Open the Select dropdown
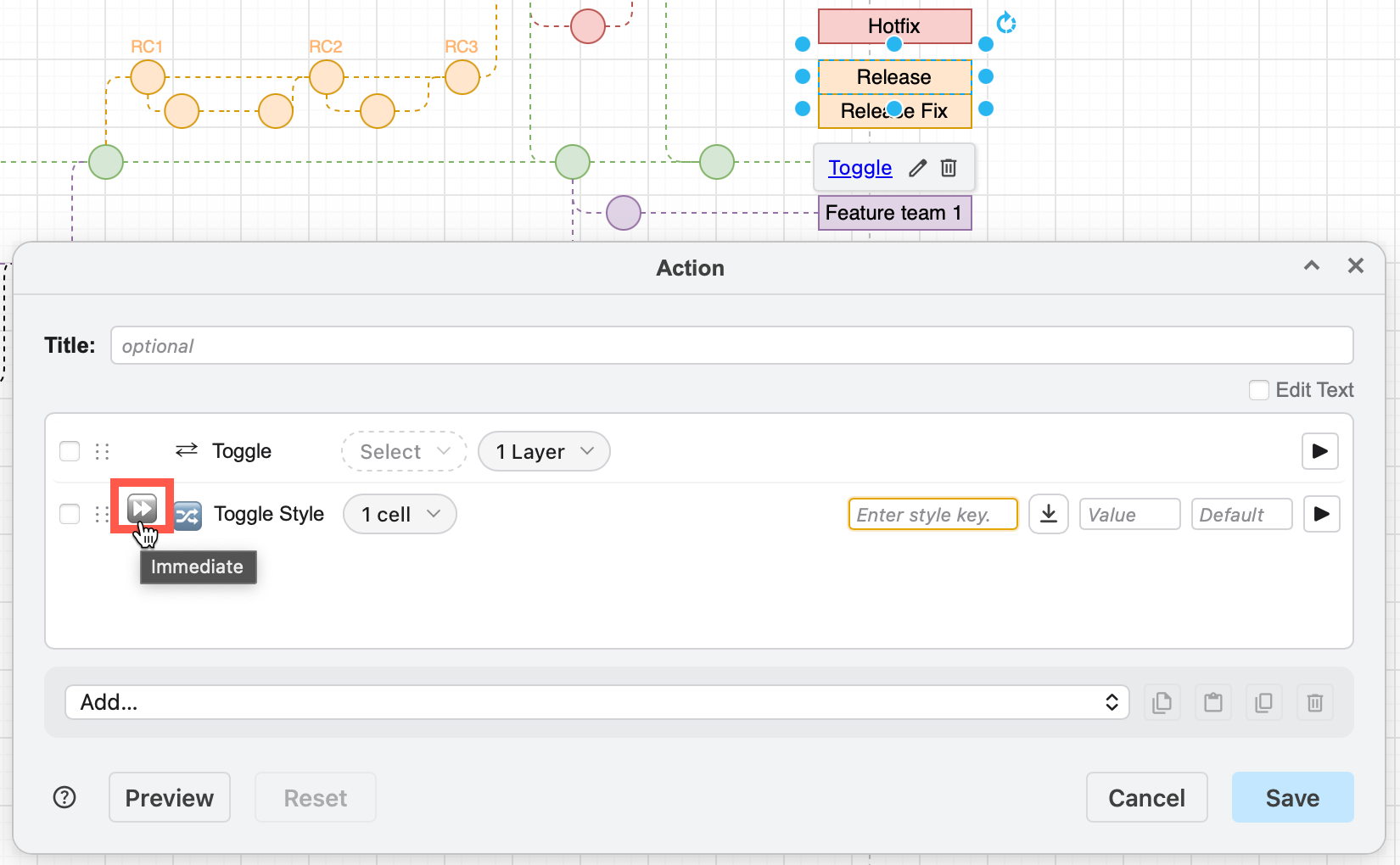This screenshot has height=865, width=1400. coord(404,451)
